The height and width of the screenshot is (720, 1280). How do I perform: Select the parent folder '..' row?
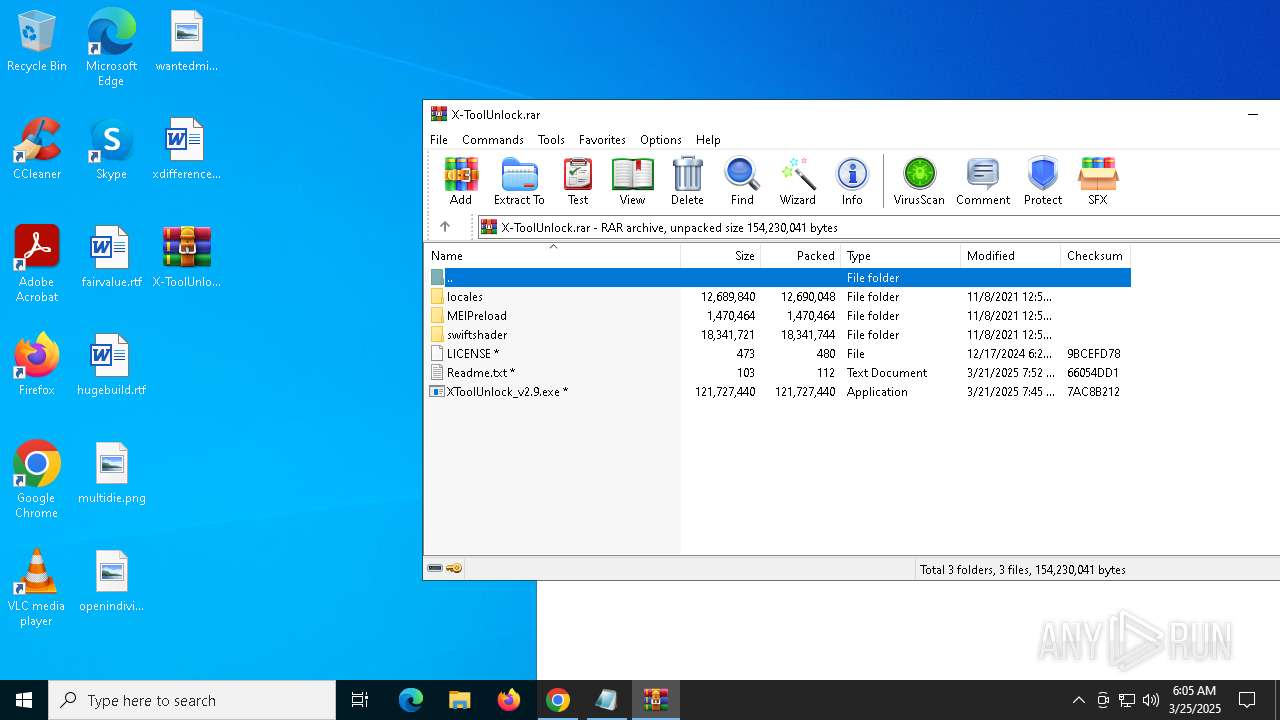778,278
